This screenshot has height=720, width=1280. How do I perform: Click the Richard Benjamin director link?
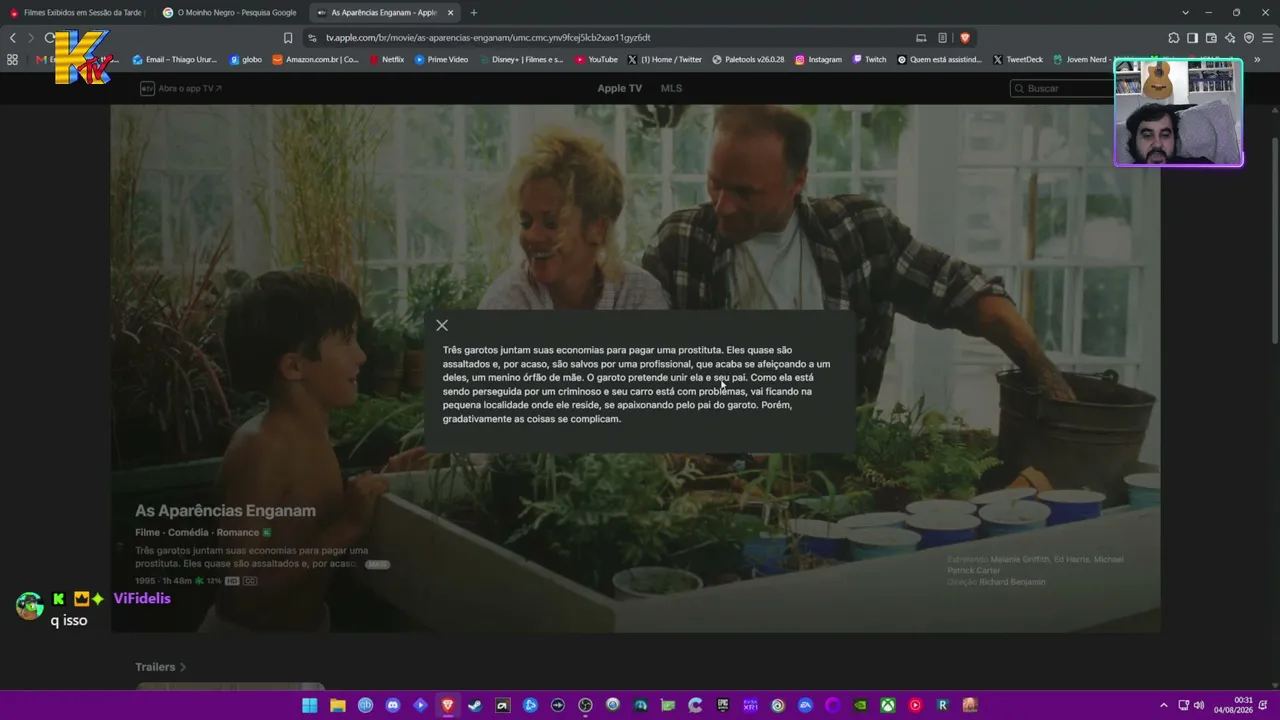(1012, 582)
